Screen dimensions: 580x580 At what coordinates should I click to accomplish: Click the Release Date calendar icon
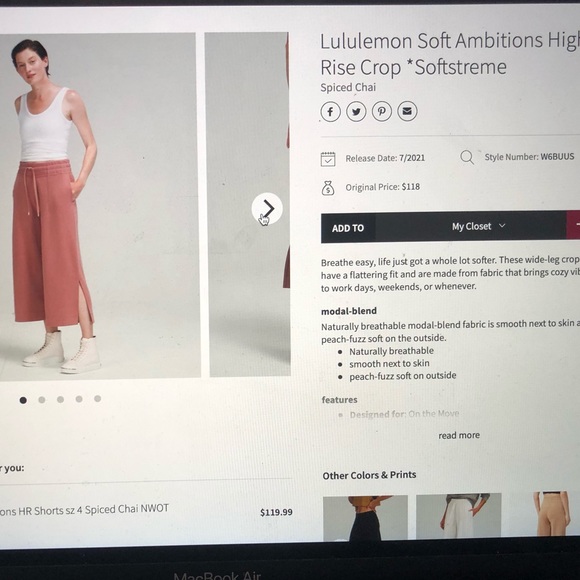click(x=328, y=159)
